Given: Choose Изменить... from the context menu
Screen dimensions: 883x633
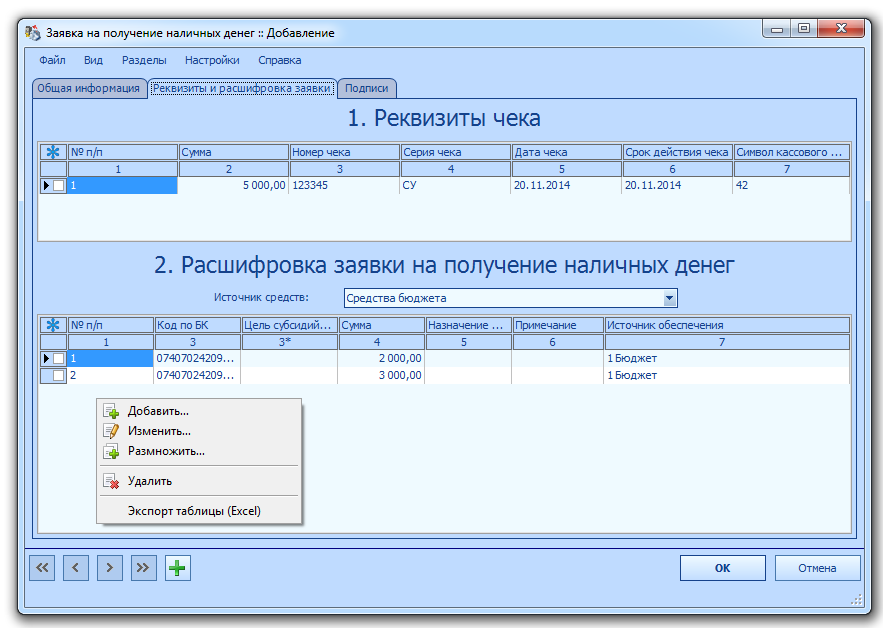Looking at the screenshot, I should pos(199,431).
